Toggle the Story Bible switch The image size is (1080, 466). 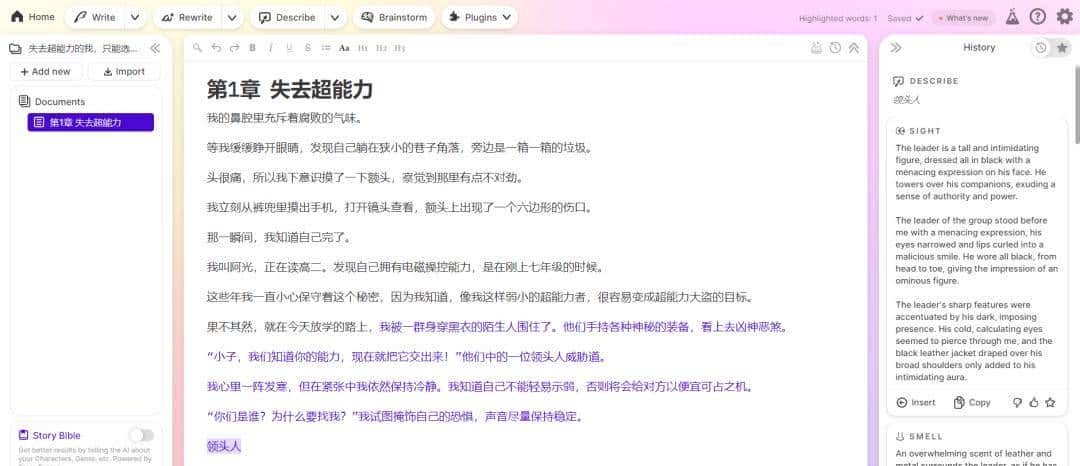tap(141, 435)
